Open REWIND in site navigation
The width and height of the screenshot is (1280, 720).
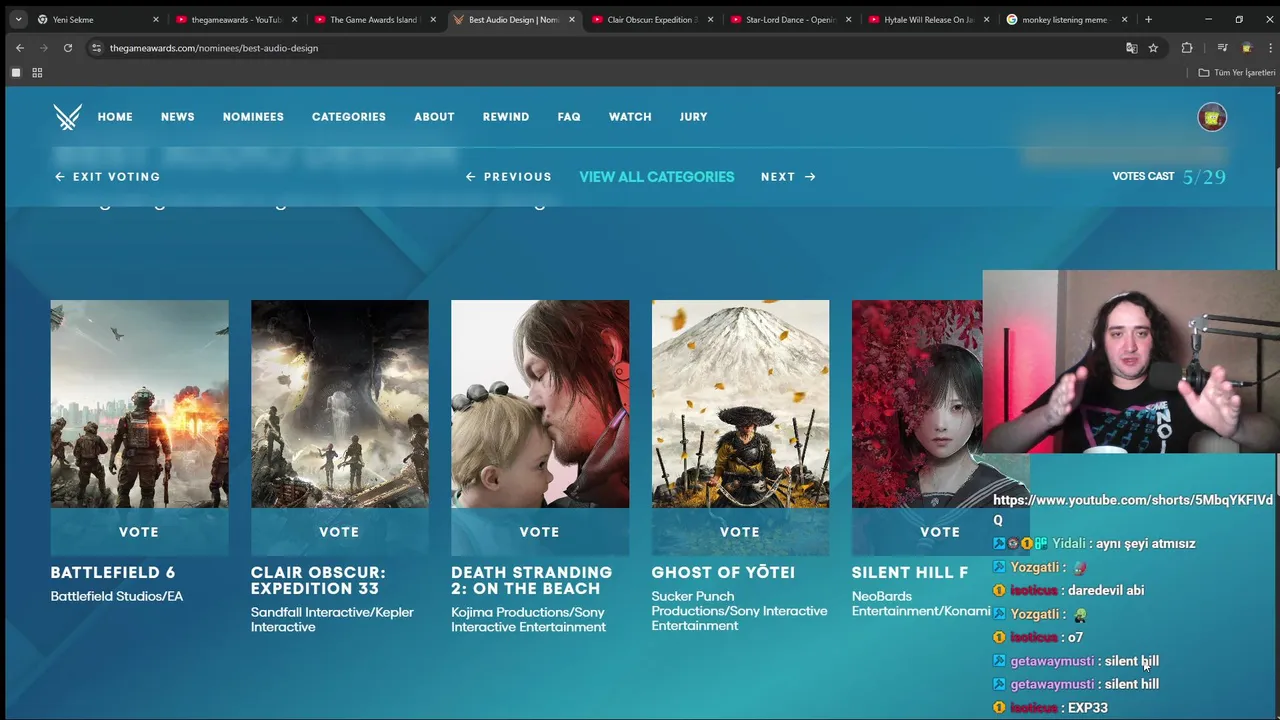click(506, 117)
